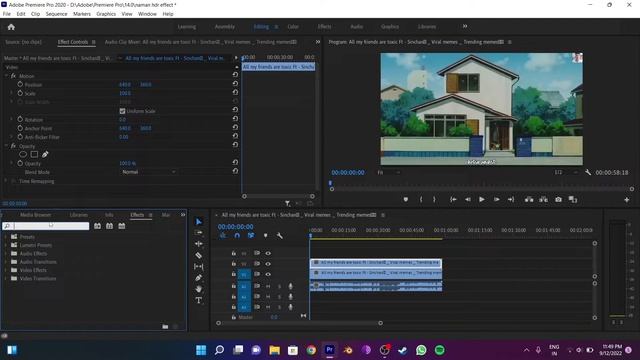Toggle the Uniform Scale checkbox
Screen dimensions: 640x360
click(122, 111)
